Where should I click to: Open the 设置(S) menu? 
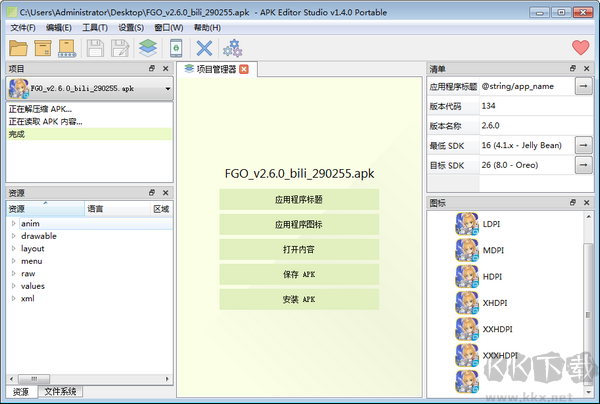pyautogui.click(x=131, y=28)
